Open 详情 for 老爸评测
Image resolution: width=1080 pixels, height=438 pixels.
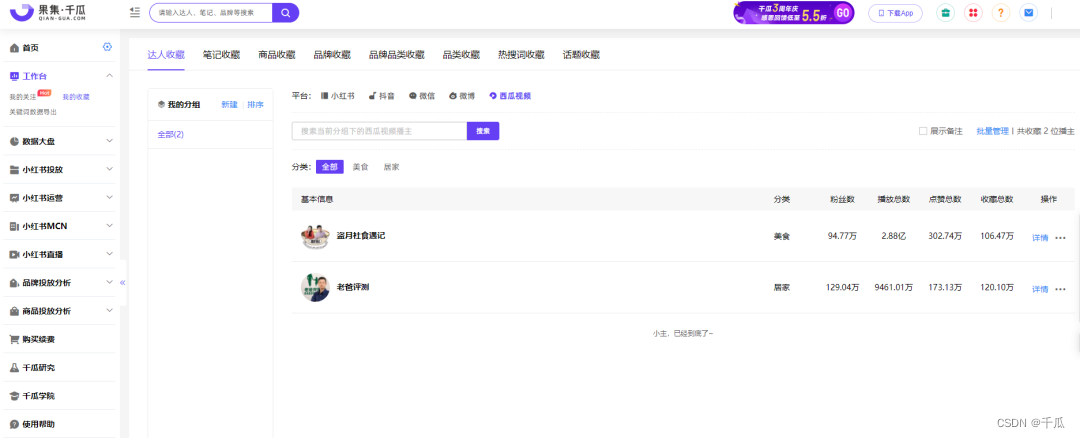click(1040, 289)
